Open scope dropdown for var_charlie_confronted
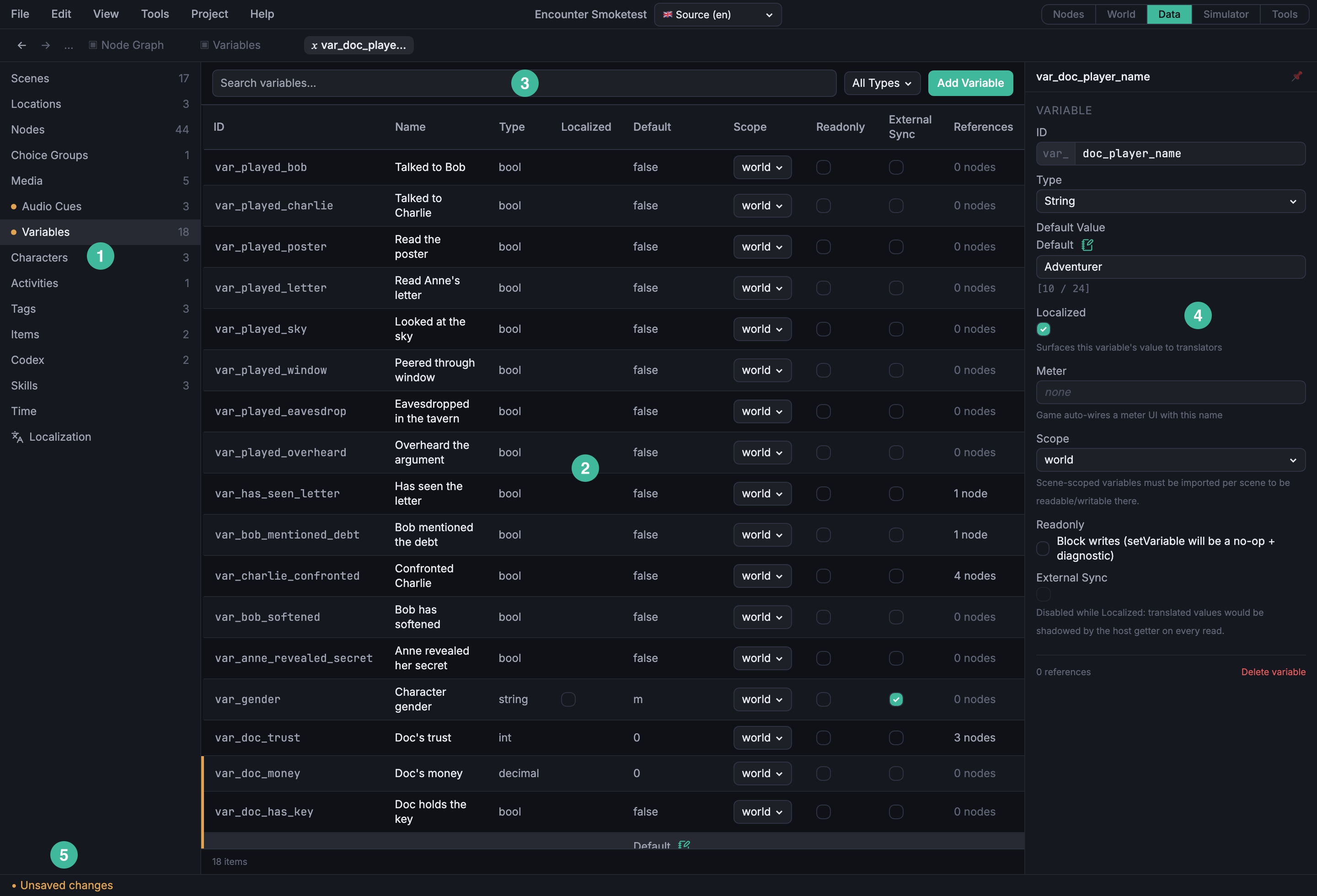The width and height of the screenshot is (1317, 896). [x=762, y=576]
